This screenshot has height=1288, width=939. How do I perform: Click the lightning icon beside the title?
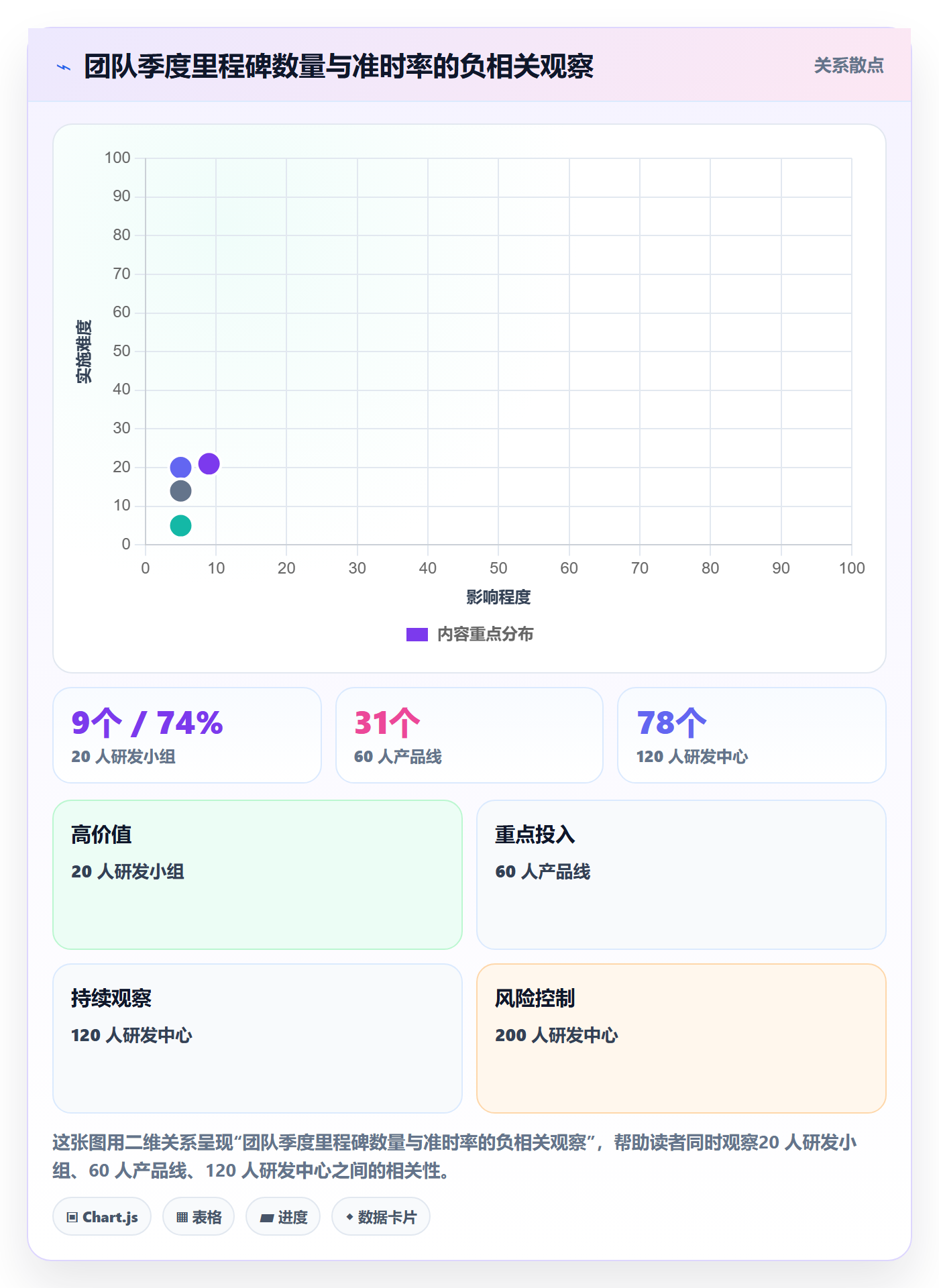click(x=64, y=67)
